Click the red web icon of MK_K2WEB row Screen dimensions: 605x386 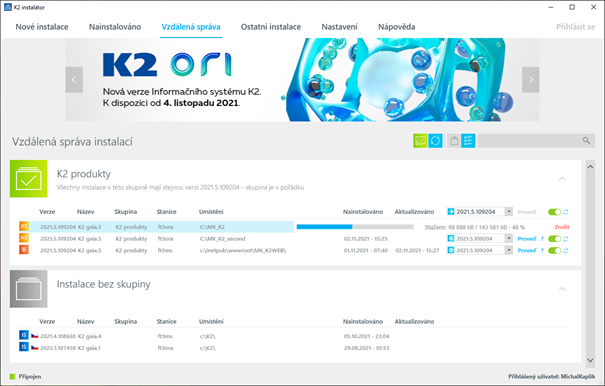[24, 250]
